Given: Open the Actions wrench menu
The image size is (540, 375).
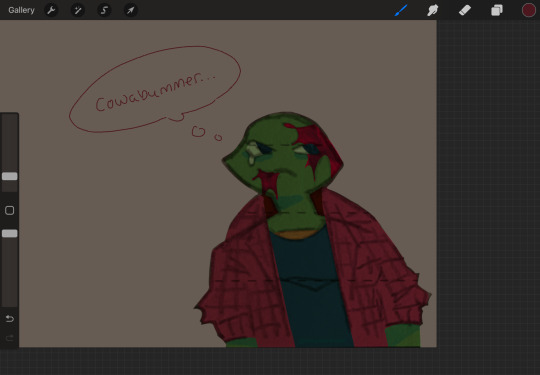Looking at the screenshot, I should click(x=51, y=10).
